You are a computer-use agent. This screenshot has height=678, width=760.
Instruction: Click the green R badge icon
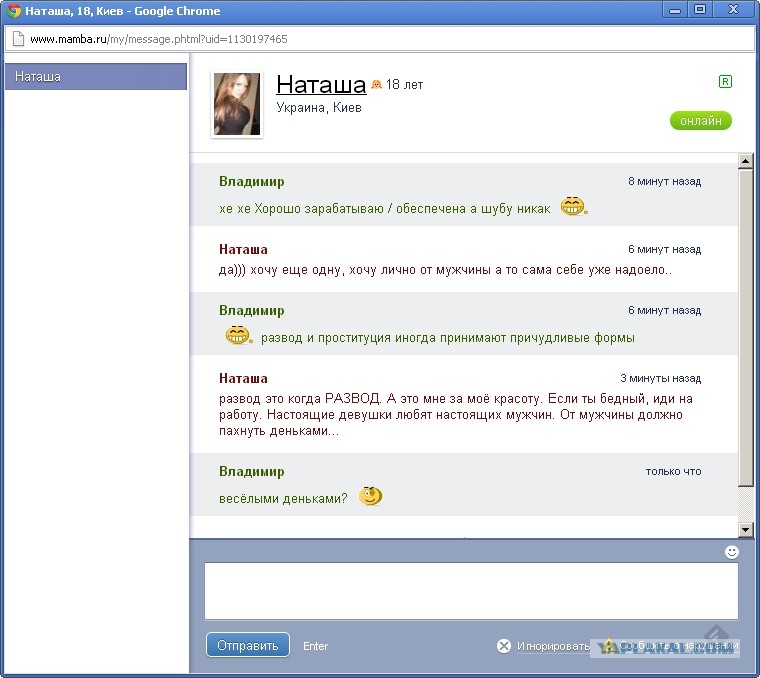click(x=725, y=82)
